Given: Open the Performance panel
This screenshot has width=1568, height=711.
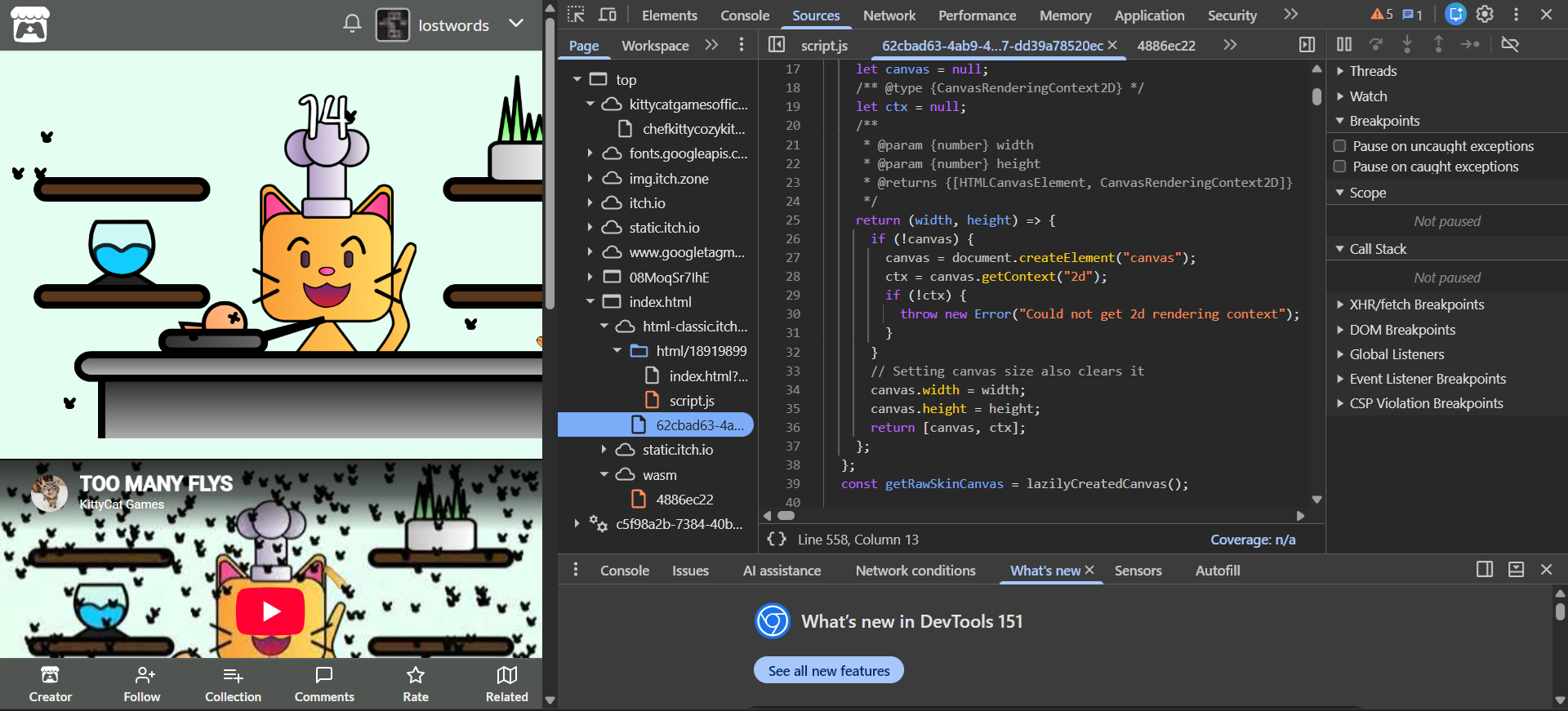Looking at the screenshot, I should (978, 16).
